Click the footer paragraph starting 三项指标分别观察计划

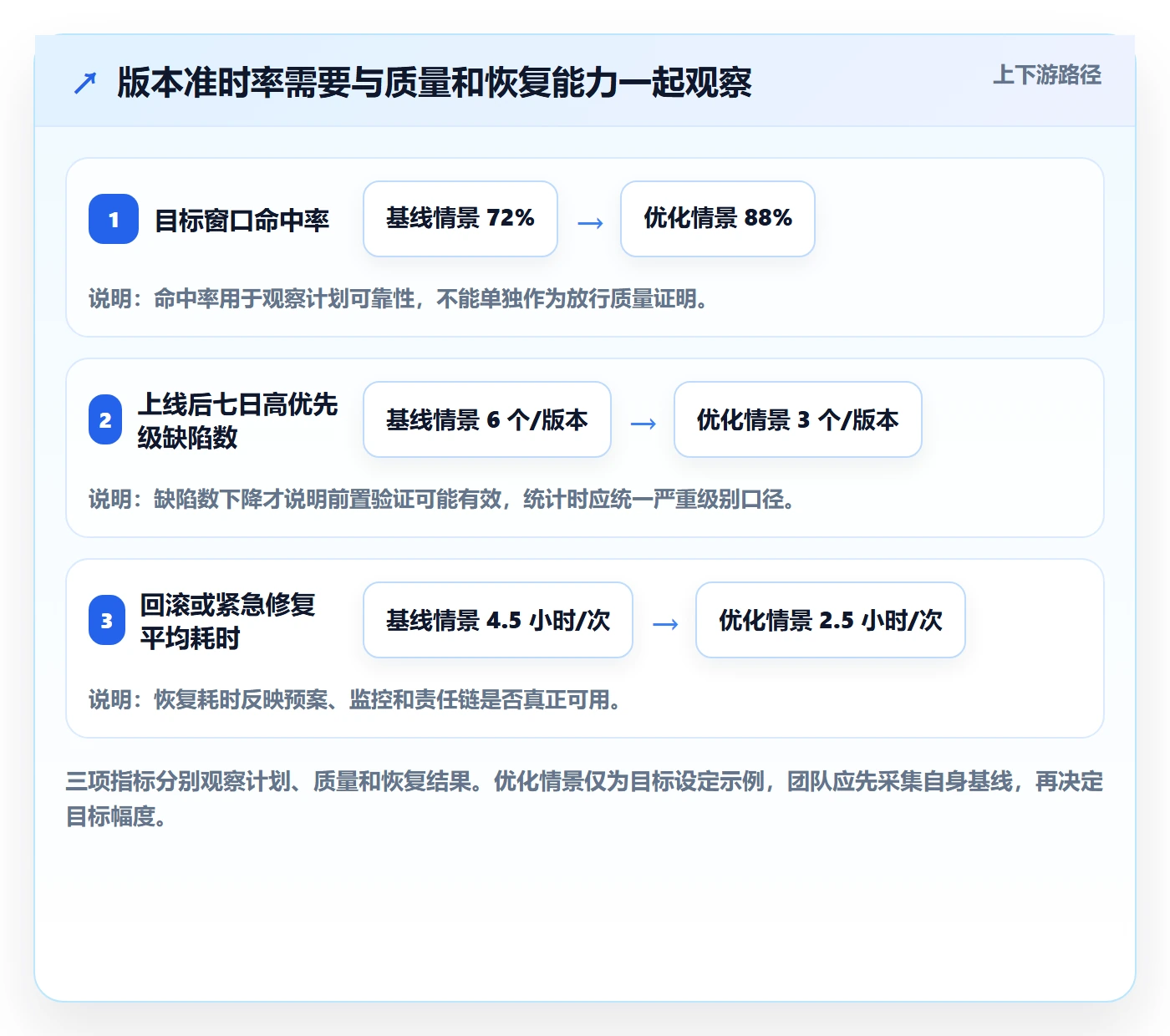click(x=585, y=799)
